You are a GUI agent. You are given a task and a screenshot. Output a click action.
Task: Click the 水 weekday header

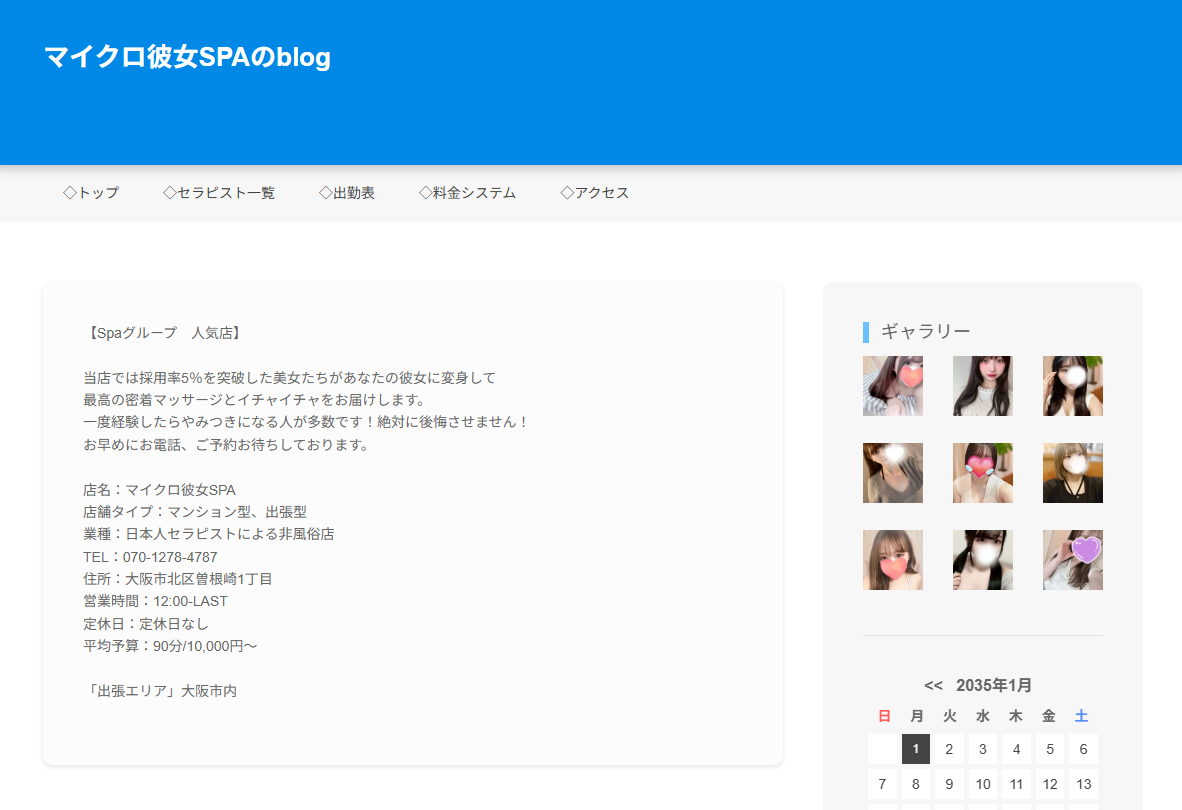click(983, 716)
